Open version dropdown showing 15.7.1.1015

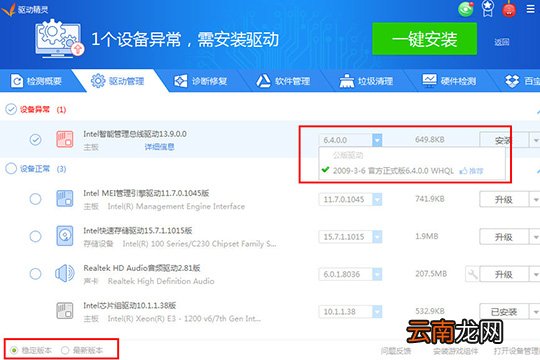click(377, 237)
